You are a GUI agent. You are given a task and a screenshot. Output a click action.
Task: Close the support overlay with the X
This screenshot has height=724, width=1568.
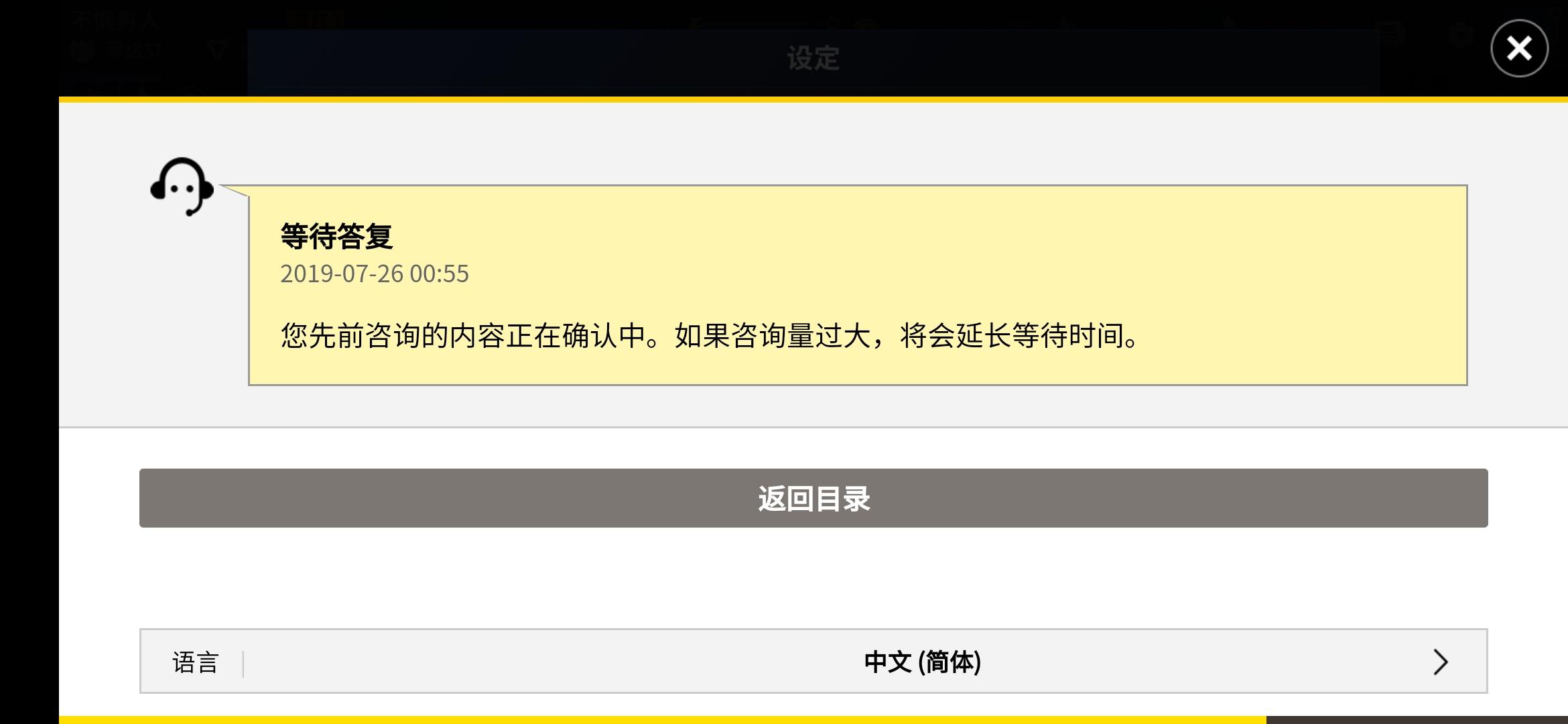[1519, 48]
